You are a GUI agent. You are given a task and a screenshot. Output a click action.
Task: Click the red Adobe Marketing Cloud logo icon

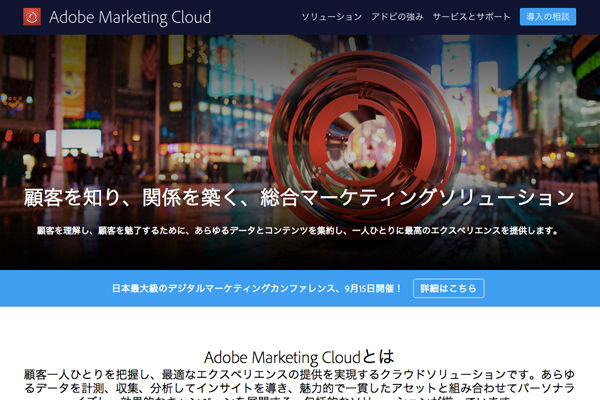point(32,17)
